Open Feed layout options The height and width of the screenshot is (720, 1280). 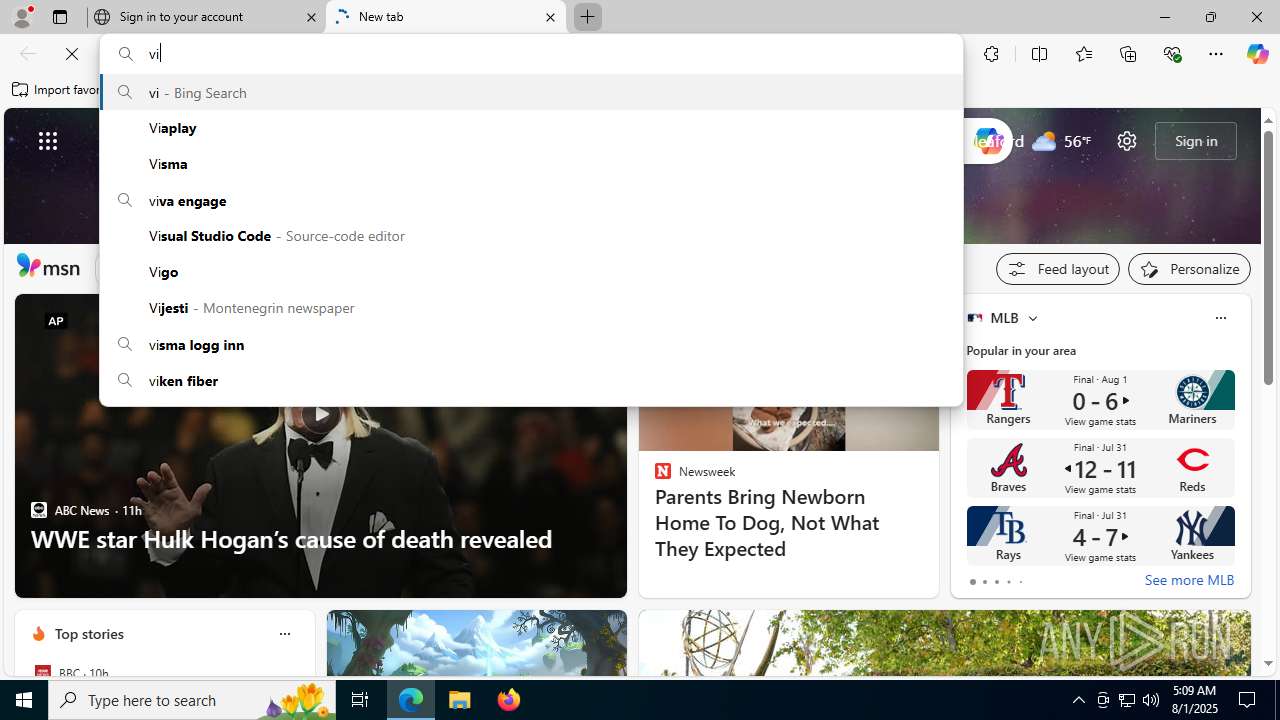pos(1058,269)
